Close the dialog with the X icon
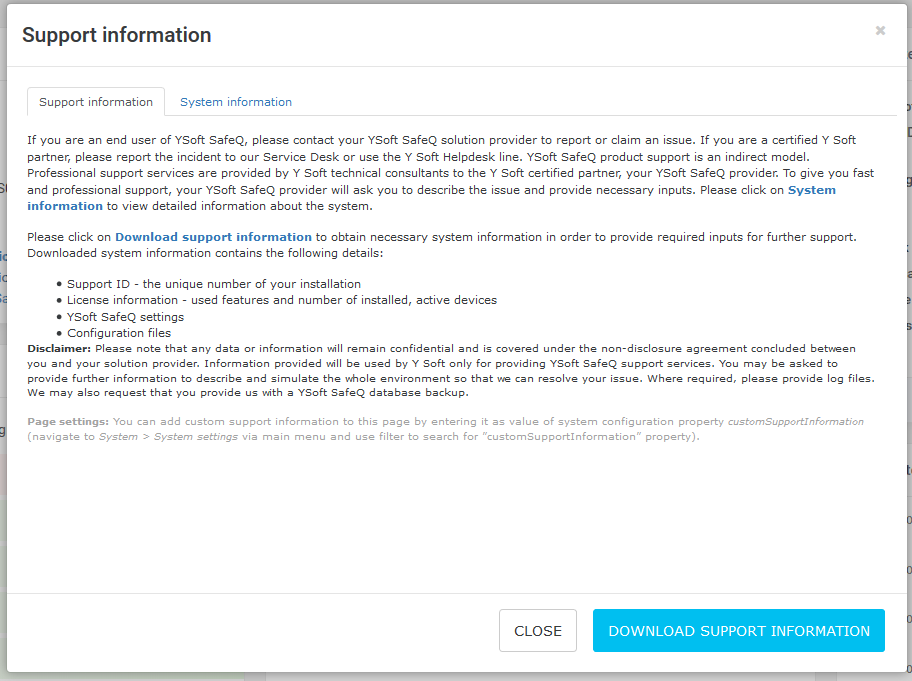Screen dimensions: 912x681 tap(880, 31)
